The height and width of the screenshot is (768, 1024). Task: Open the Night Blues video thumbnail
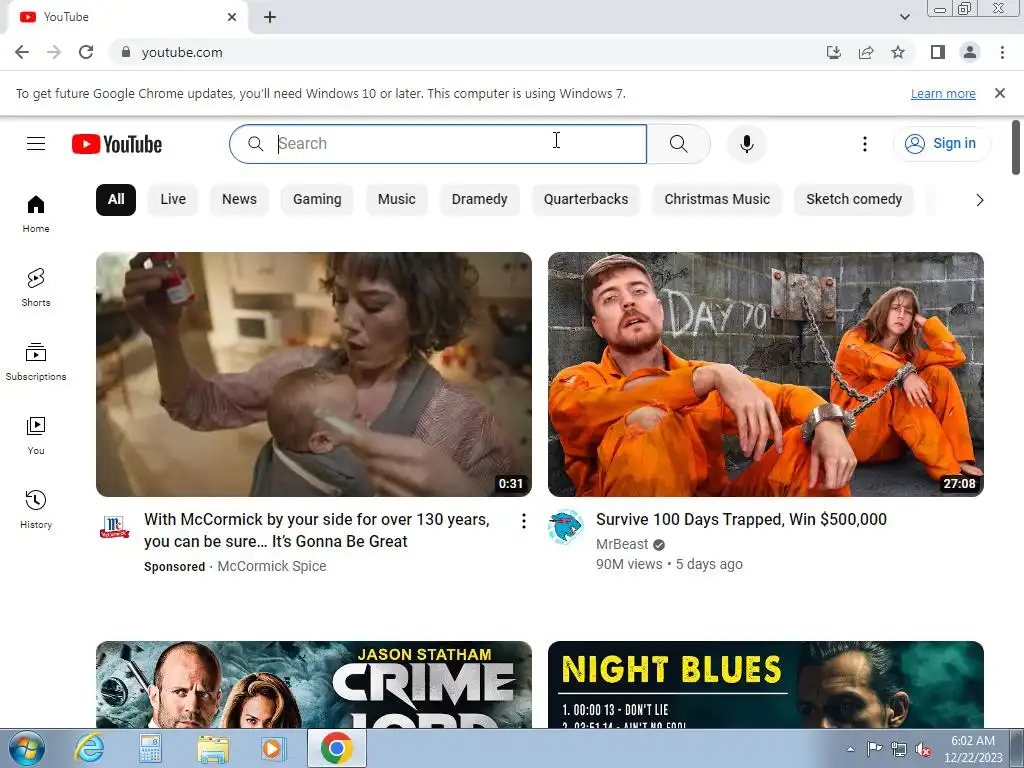tap(765, 684)
